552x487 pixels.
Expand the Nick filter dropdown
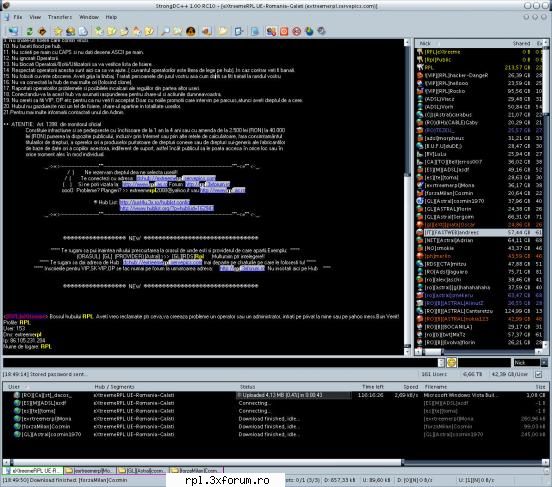click(544, 362)
